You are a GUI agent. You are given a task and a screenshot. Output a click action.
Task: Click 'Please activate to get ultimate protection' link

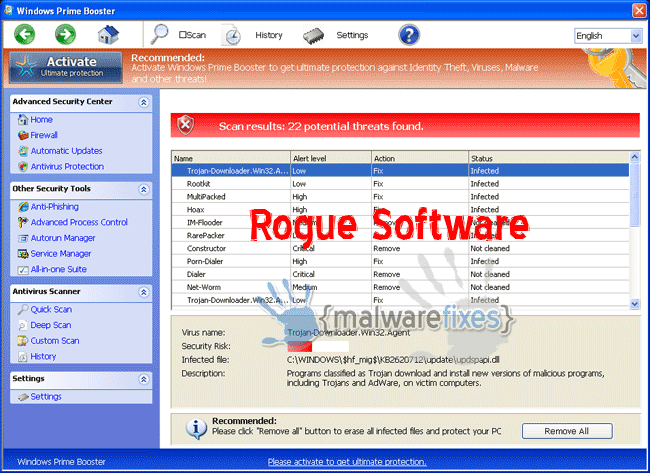point(347,462)
